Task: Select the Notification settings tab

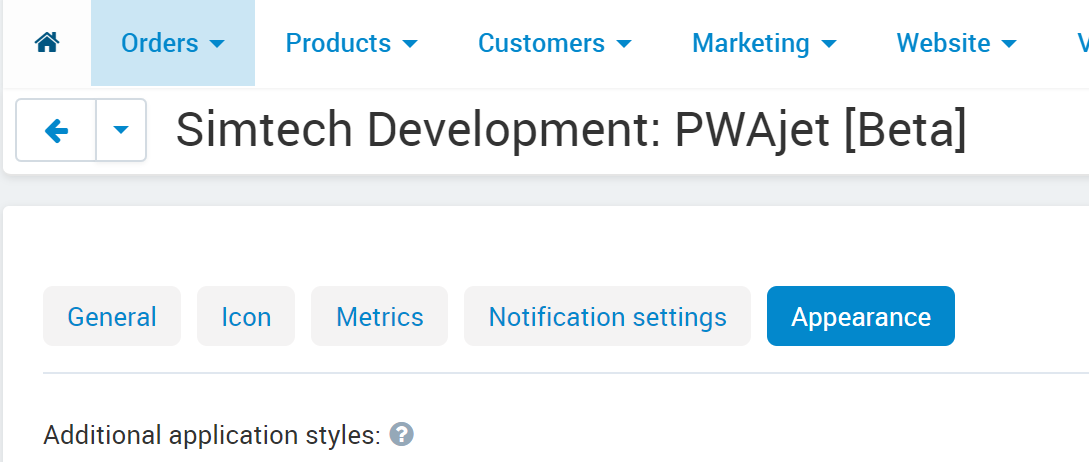Action: (x=607, y=316)
